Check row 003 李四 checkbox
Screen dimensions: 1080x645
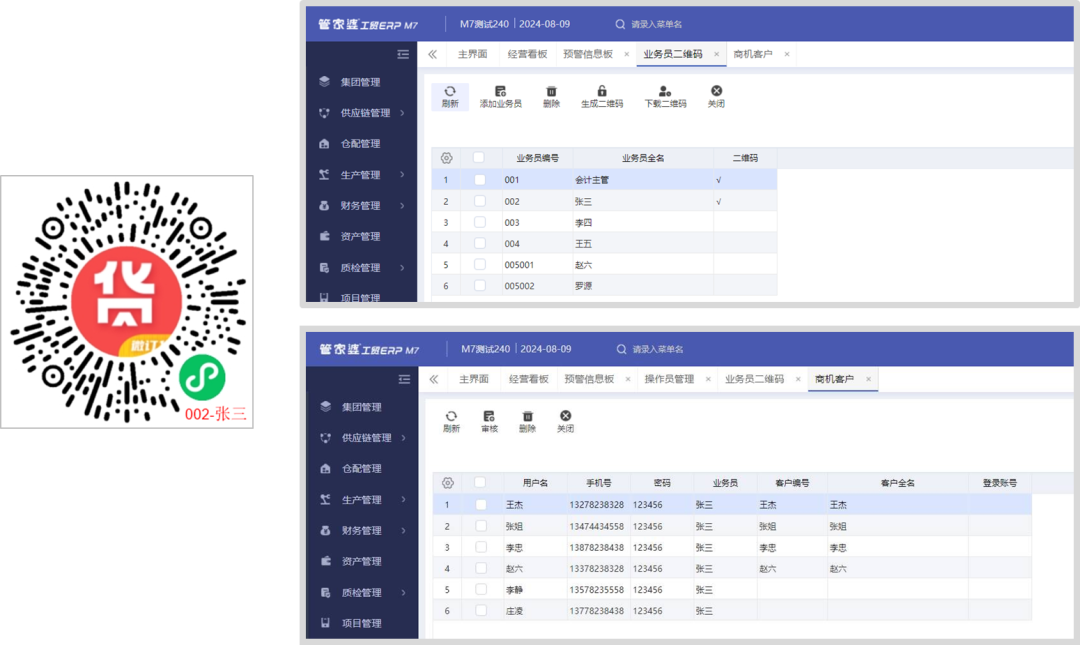click(480, 223)
